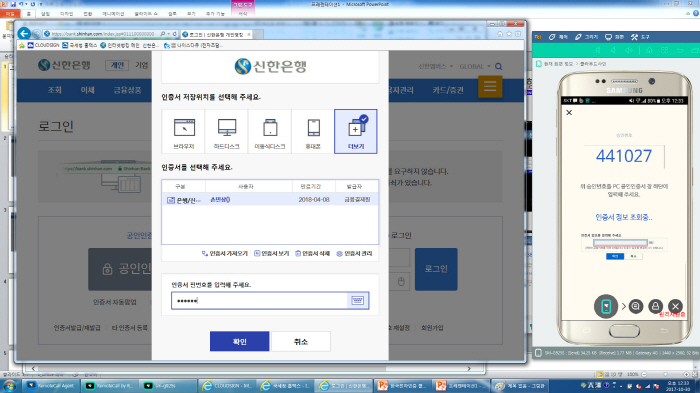Open the 금융상품 menu on Shinhan site
Screen dimensions: 700x393
click(x=127, y=90)
